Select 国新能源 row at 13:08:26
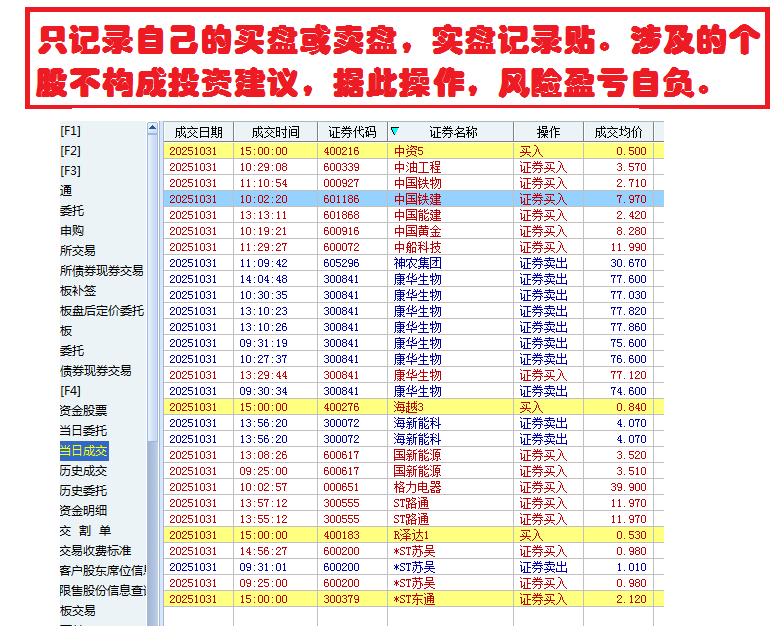The width and height of the screenshot is (781, 632). coord(413,455)
